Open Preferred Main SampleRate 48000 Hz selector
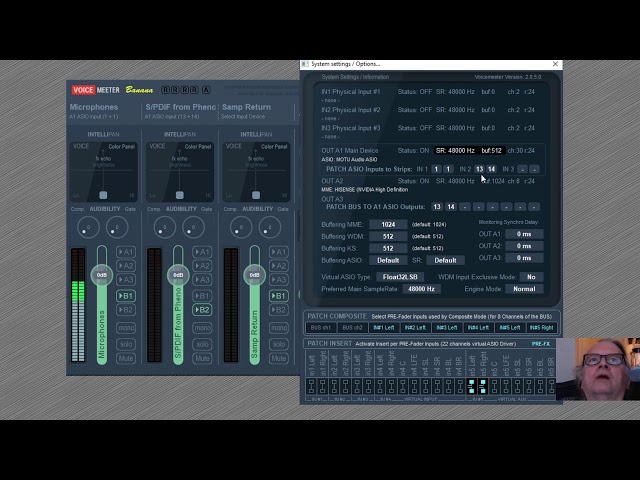 click(x=421, y=289)
